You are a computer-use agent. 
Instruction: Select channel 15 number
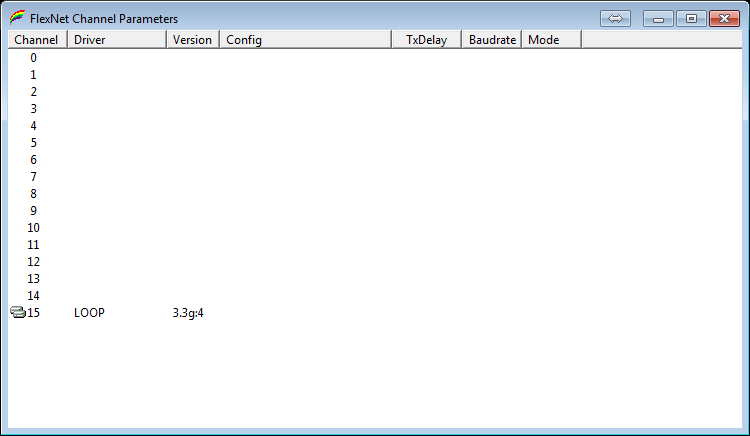click(x=33, y=313)
